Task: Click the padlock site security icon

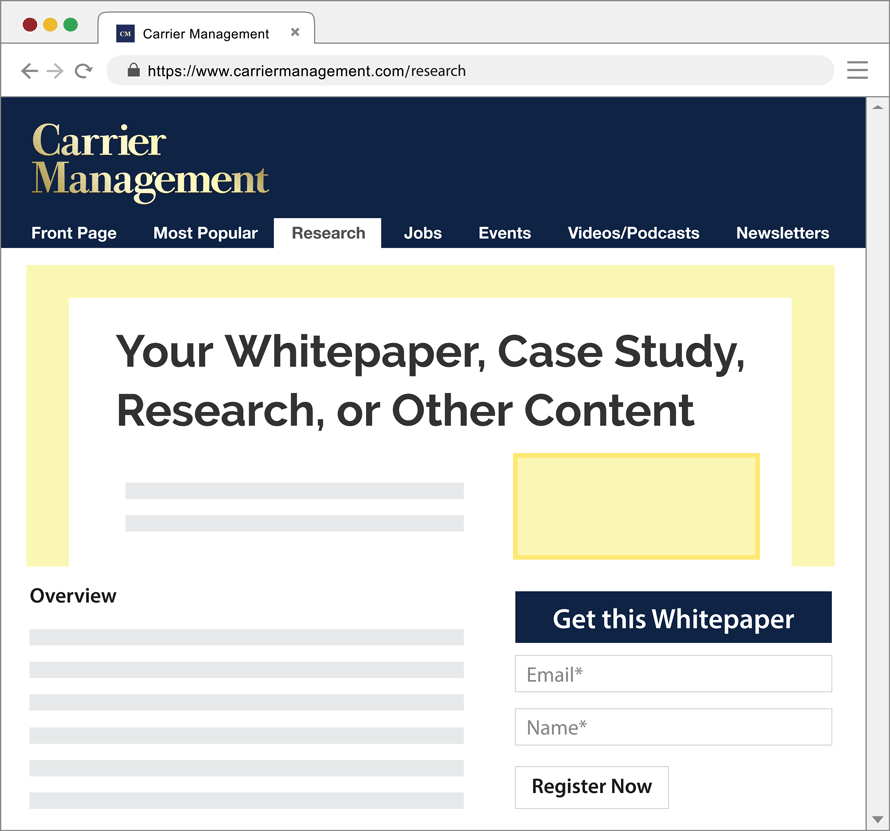Action: [x=132, y=71]
